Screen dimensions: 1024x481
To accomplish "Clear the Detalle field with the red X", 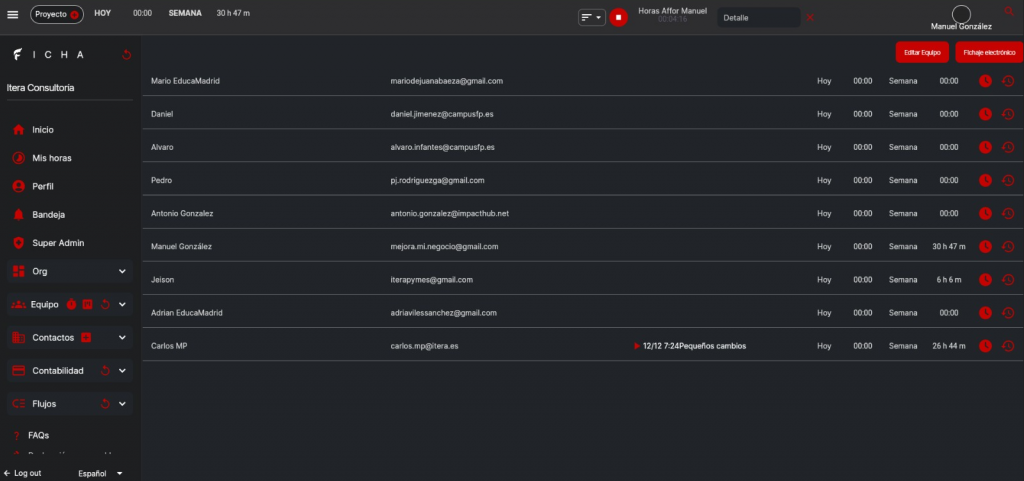I will (x=810, y=17).
